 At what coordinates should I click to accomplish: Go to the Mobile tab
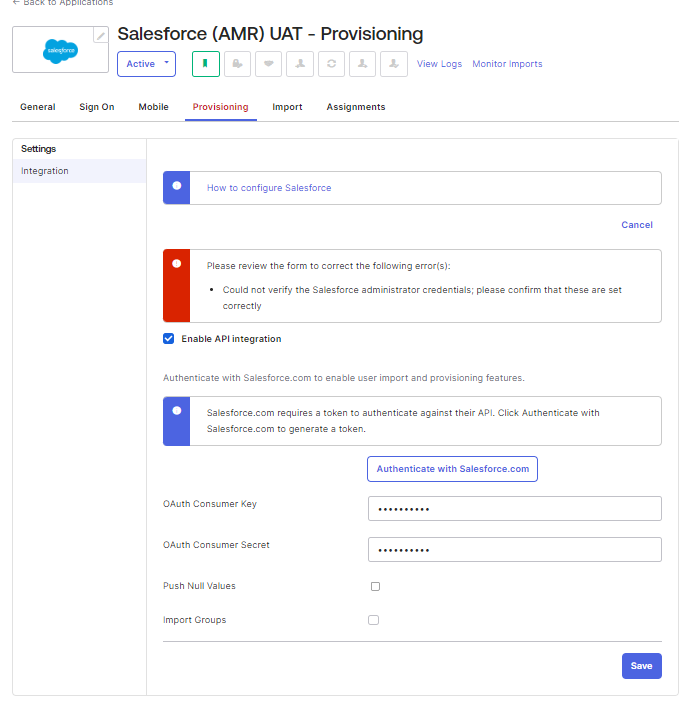153,107
